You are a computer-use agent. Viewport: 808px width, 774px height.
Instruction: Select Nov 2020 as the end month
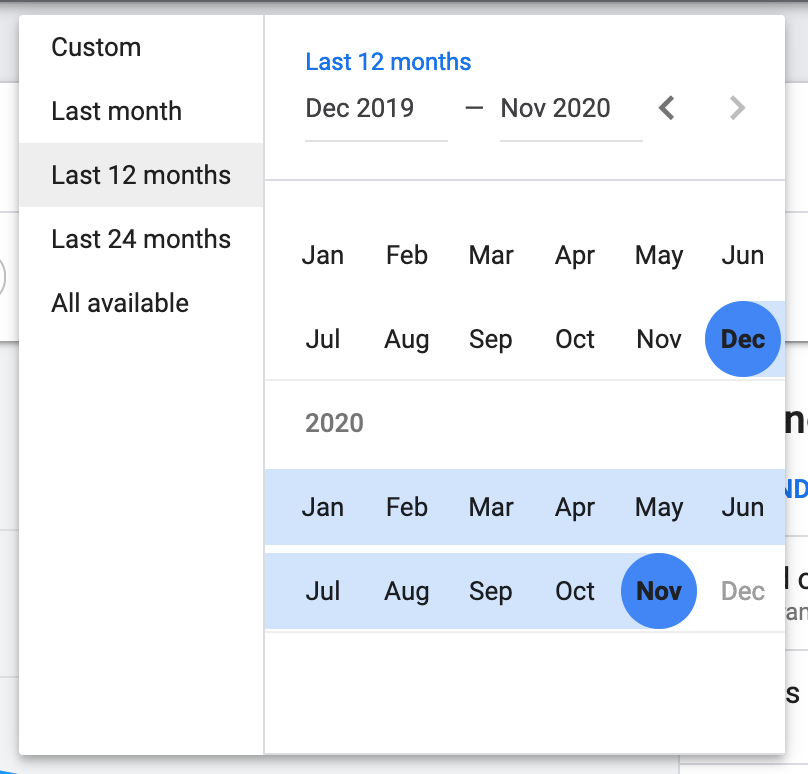[658, 591]
